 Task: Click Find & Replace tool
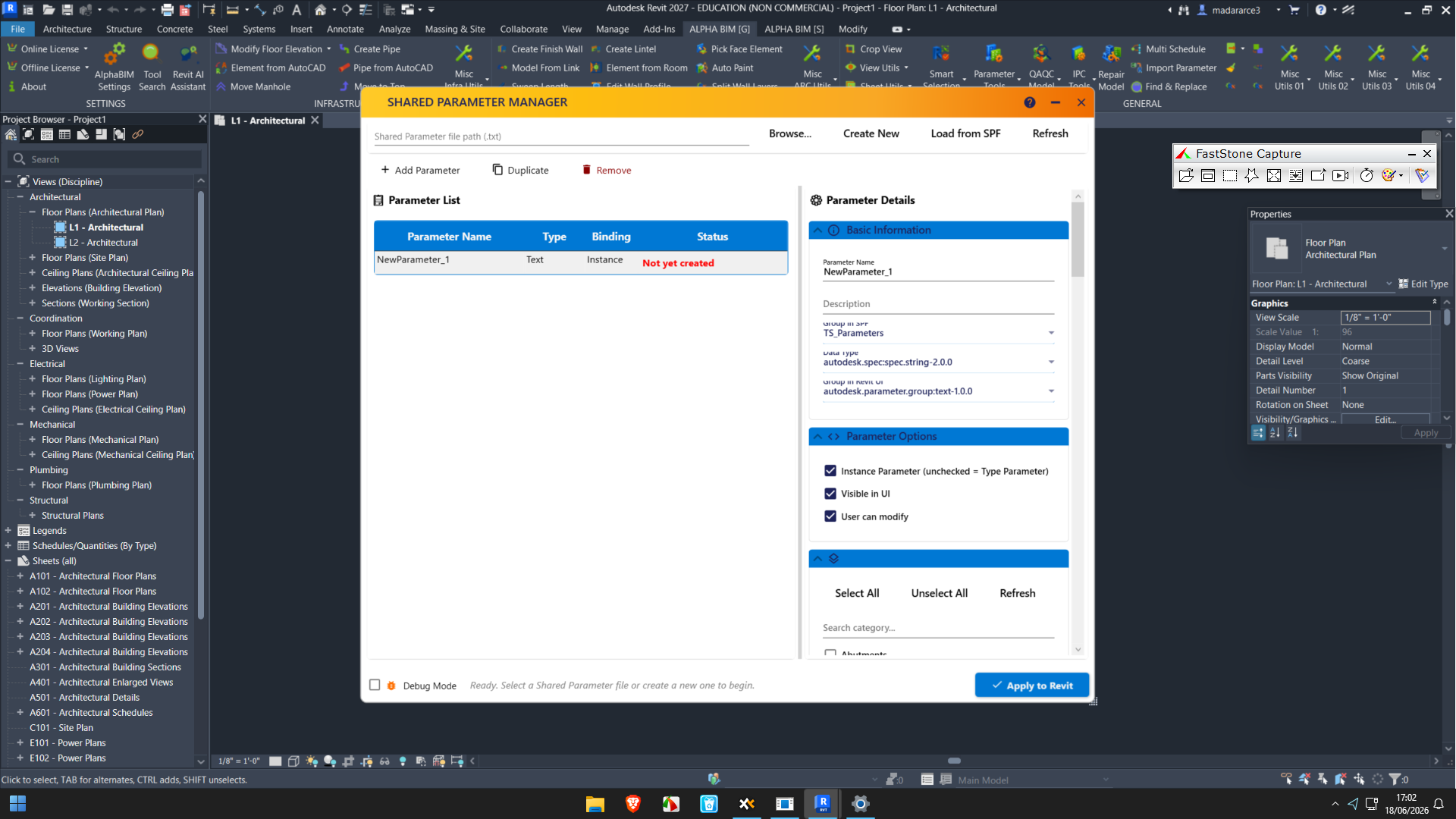click(x=1169, y=86)
